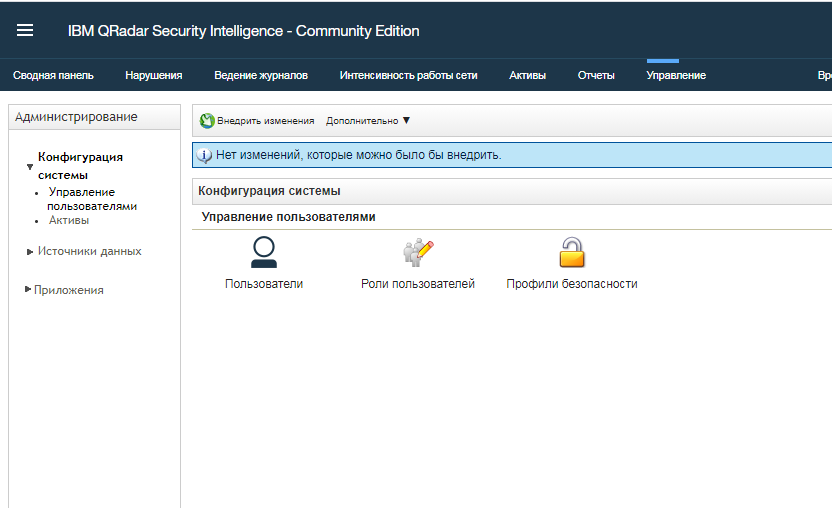832x508 pixels.
Task: Select the Управление tab
Action: [x=676, y=75]
